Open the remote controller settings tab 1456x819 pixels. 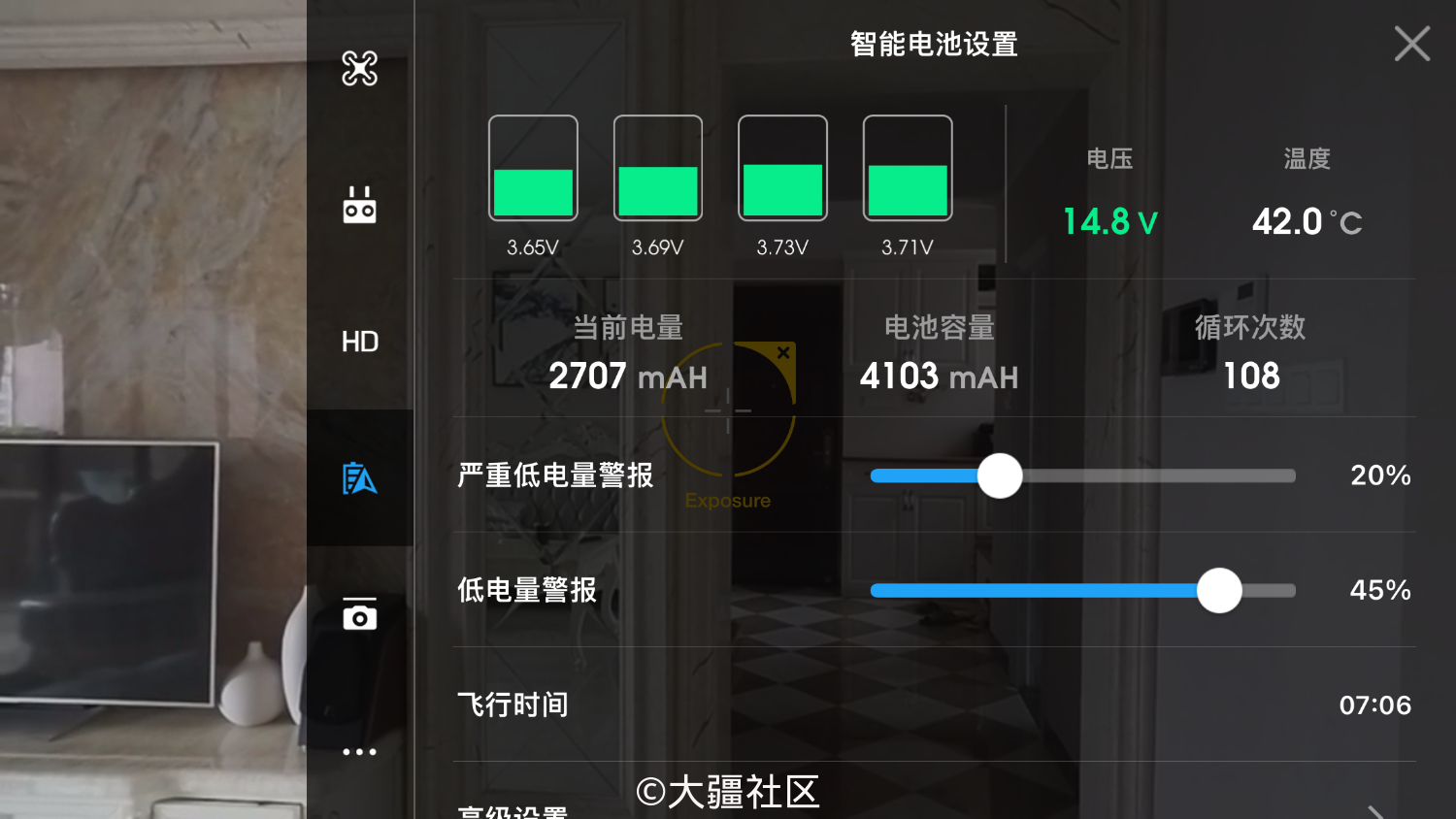tap(359, 205)
